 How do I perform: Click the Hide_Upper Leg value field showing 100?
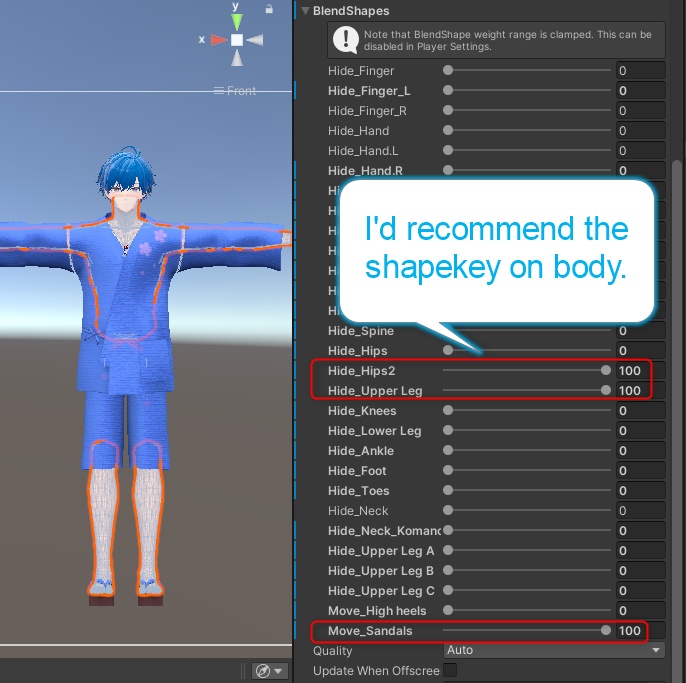point(640,391)
